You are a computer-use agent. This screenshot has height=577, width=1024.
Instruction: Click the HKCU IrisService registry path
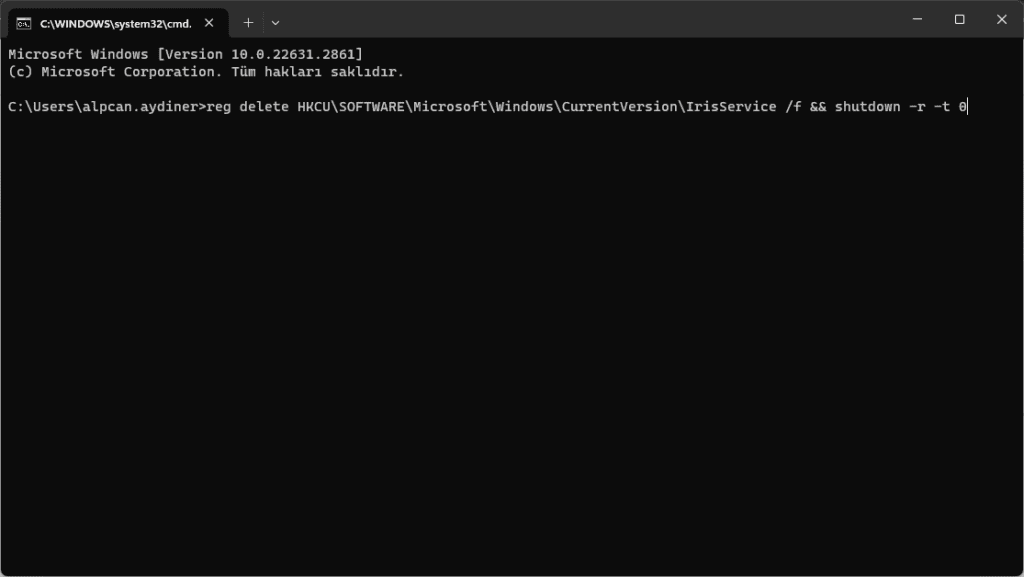click(x=536, y=106)
